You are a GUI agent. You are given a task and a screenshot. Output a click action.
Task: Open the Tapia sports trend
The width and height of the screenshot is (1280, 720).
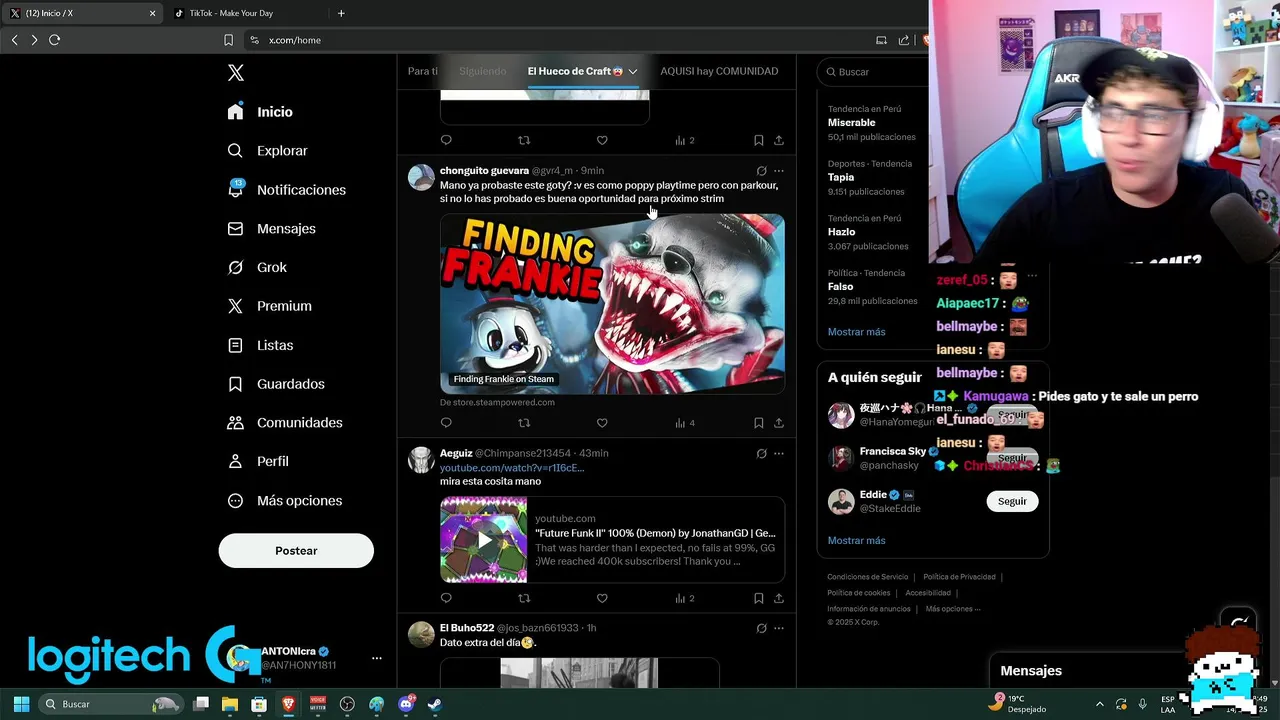click(x=841, y=177)
